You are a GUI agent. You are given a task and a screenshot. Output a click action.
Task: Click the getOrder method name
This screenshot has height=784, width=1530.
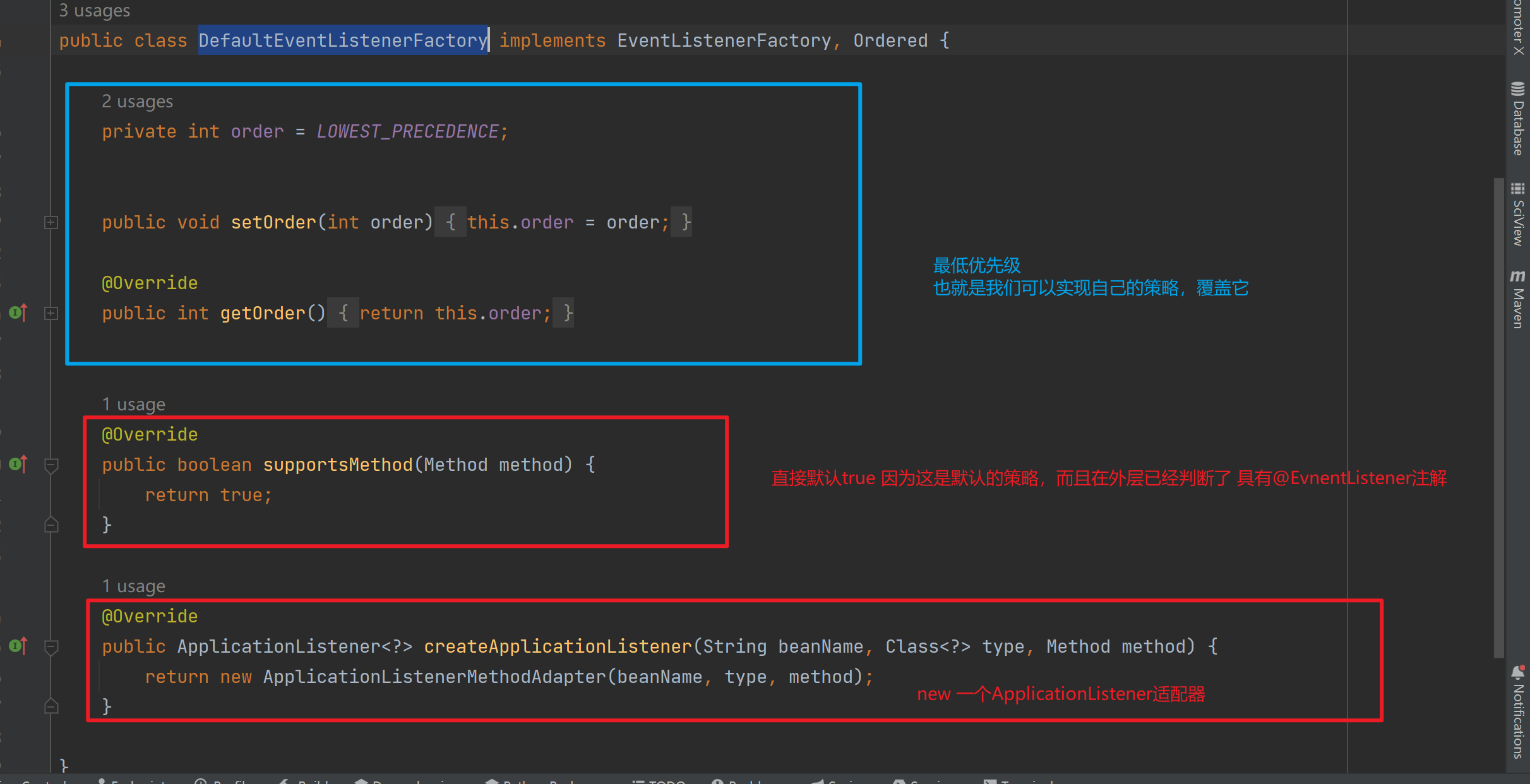263,313
